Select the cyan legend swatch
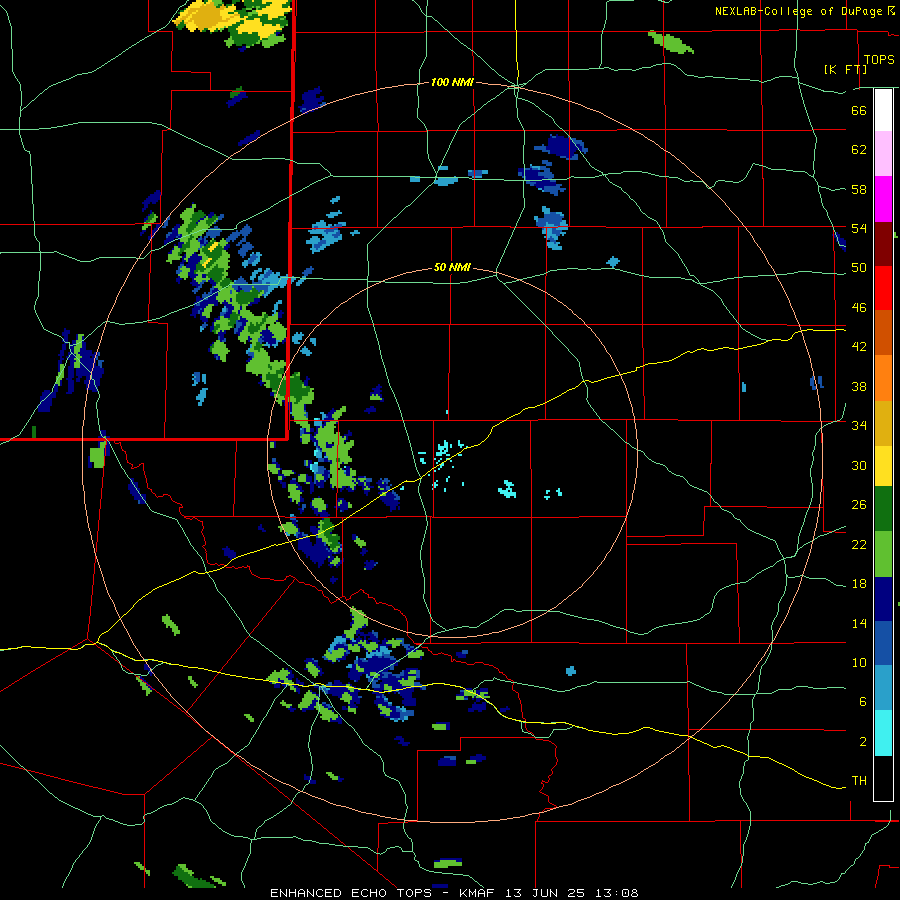Viewport: 900px width, 900px height. (883, 733)
